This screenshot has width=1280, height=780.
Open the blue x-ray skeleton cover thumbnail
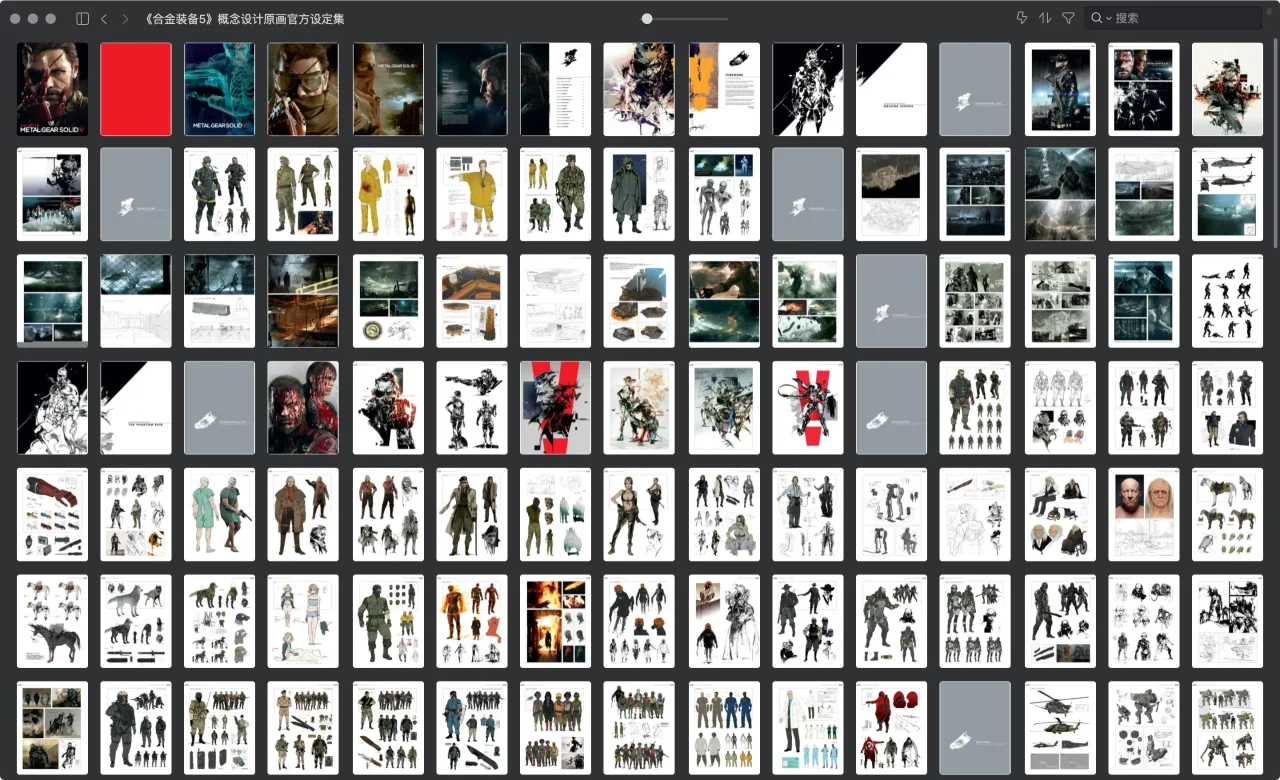[x=219, y=89]
